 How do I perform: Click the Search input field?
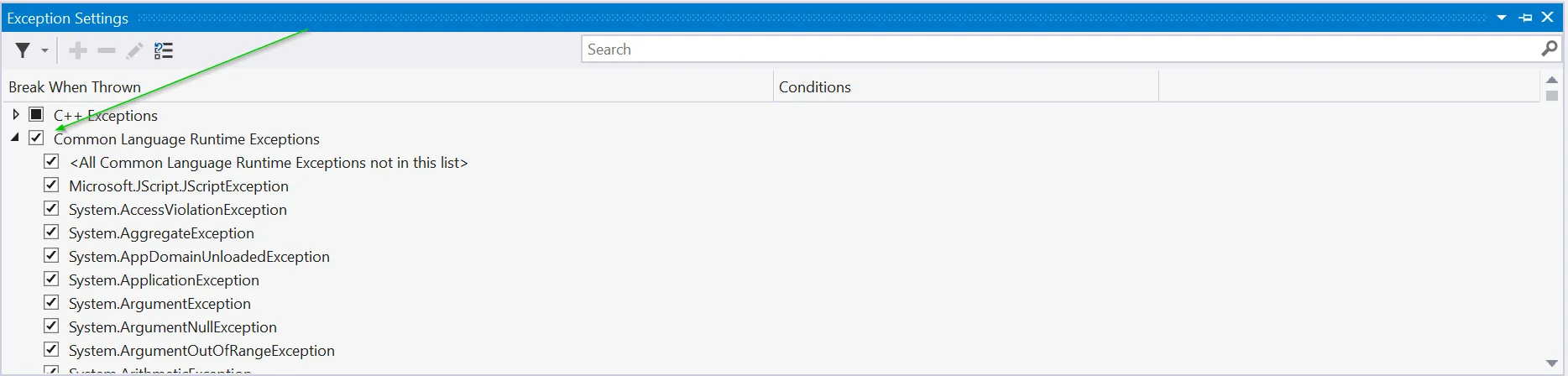point(1058,50)
